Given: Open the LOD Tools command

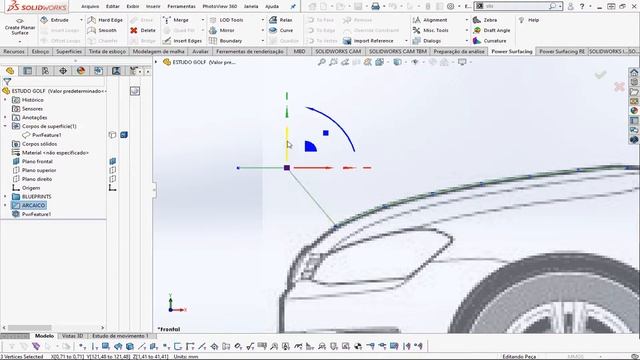Looking at the screenshot, I should [x=227, y=20].
